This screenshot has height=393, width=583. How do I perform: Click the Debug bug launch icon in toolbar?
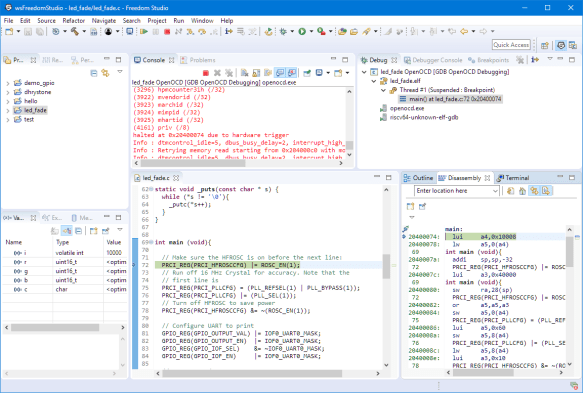tap(283, 32)
